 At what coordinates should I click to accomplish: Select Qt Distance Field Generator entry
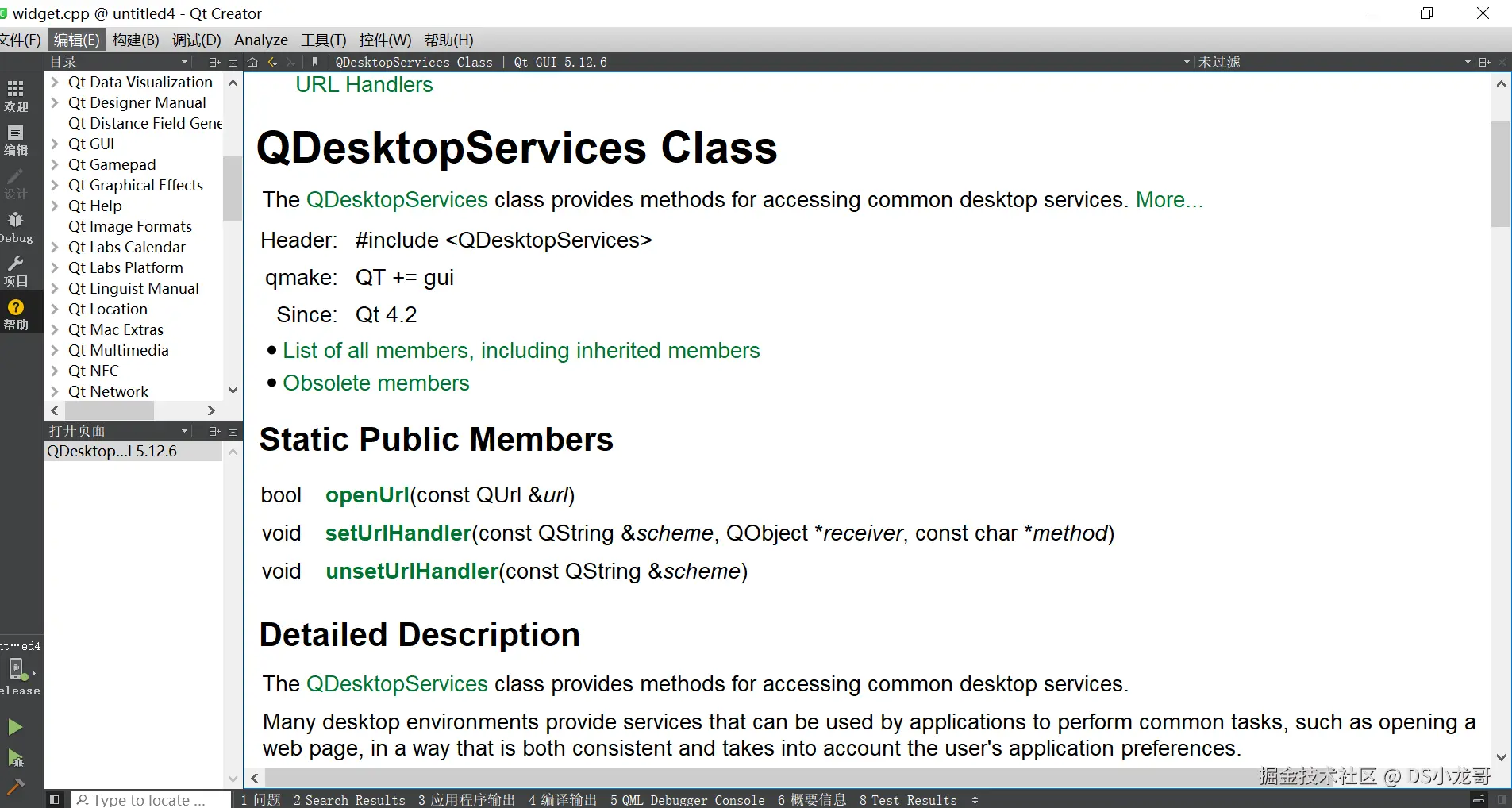pos(145,123)
